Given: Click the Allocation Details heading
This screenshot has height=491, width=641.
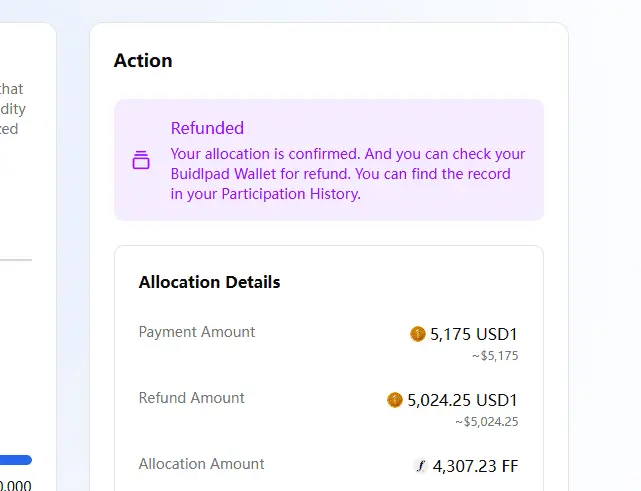Looking at the screenshot, I should click(209, 282).
